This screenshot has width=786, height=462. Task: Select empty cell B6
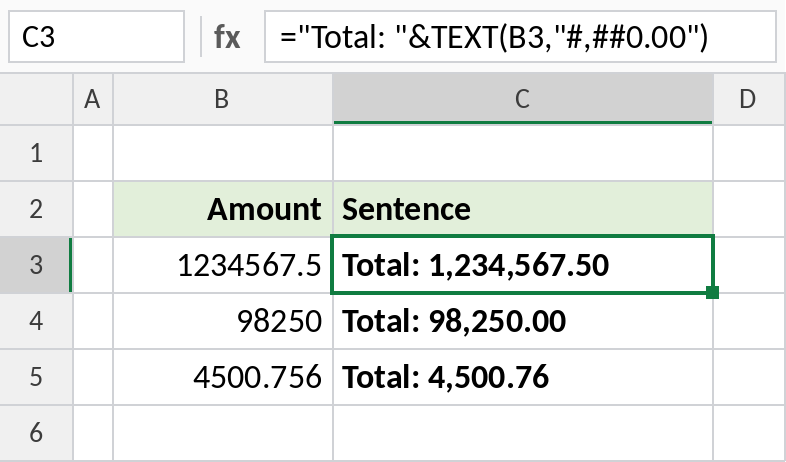223,433
